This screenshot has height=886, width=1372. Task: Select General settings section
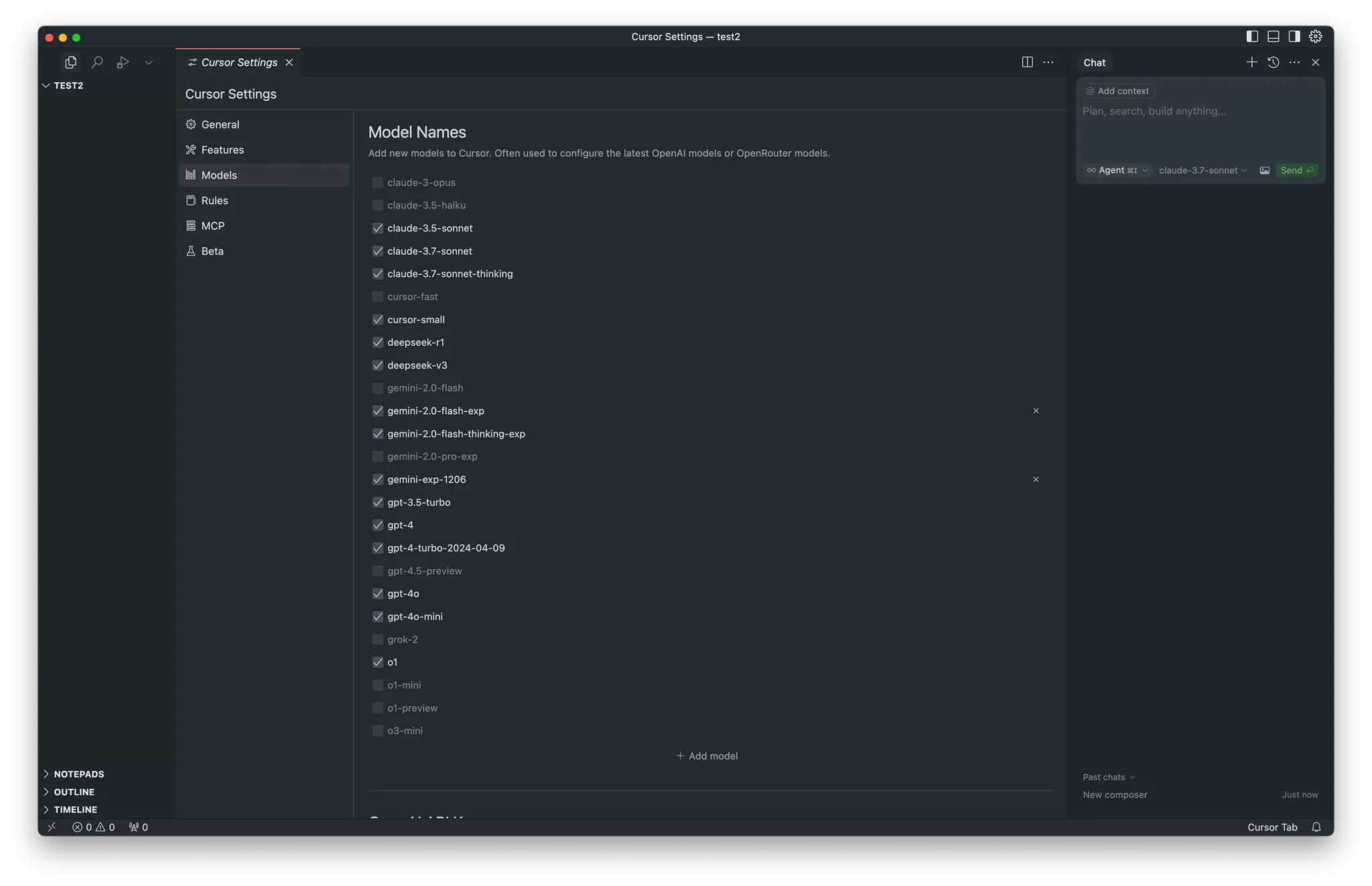(x=264, y=125)
